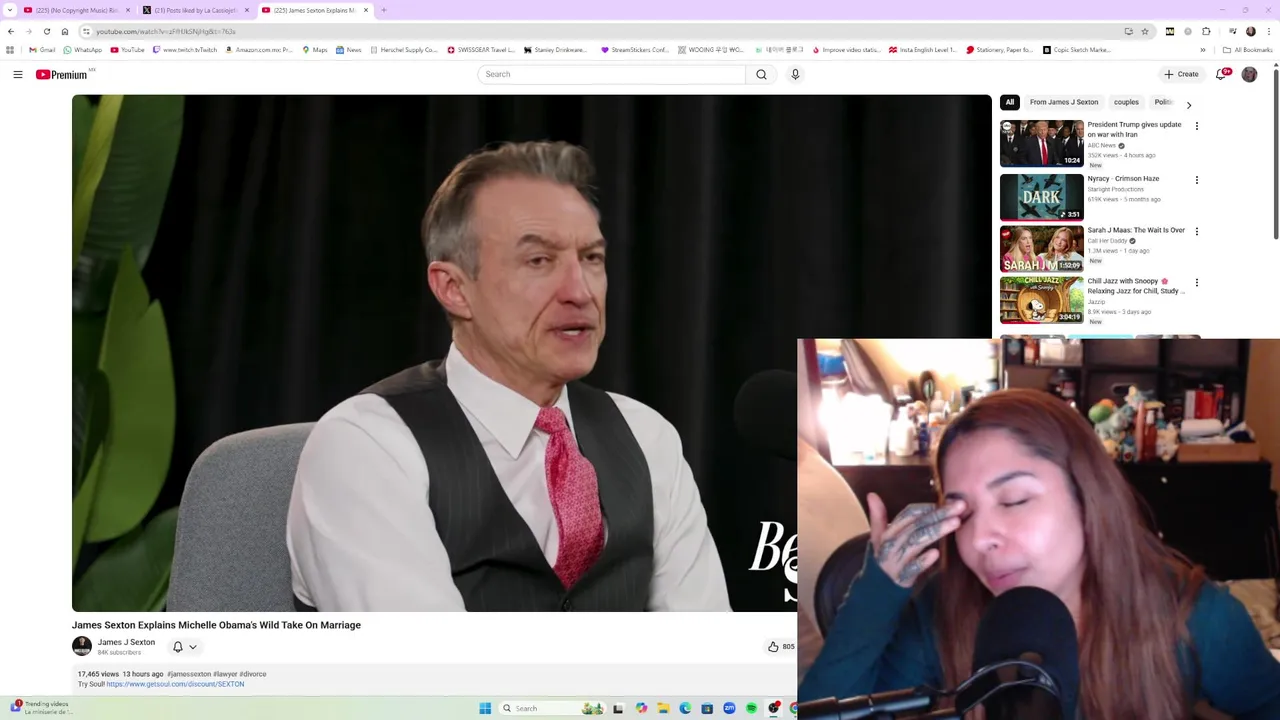Open the Twitch bookmark
The image size is (1280, 720).
click(184, 50)
